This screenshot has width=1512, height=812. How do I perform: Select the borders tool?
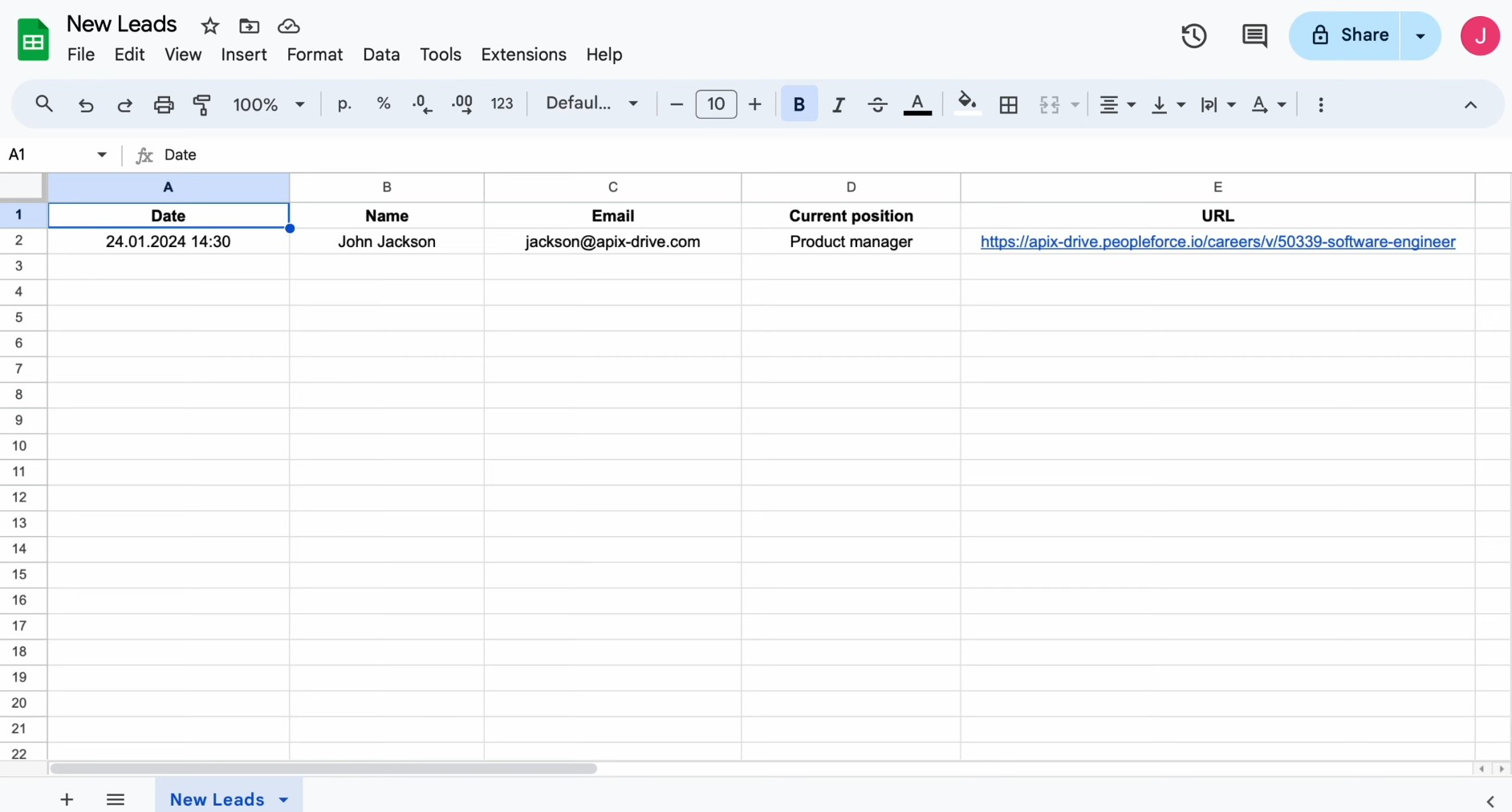click(x=1008, y=104)
